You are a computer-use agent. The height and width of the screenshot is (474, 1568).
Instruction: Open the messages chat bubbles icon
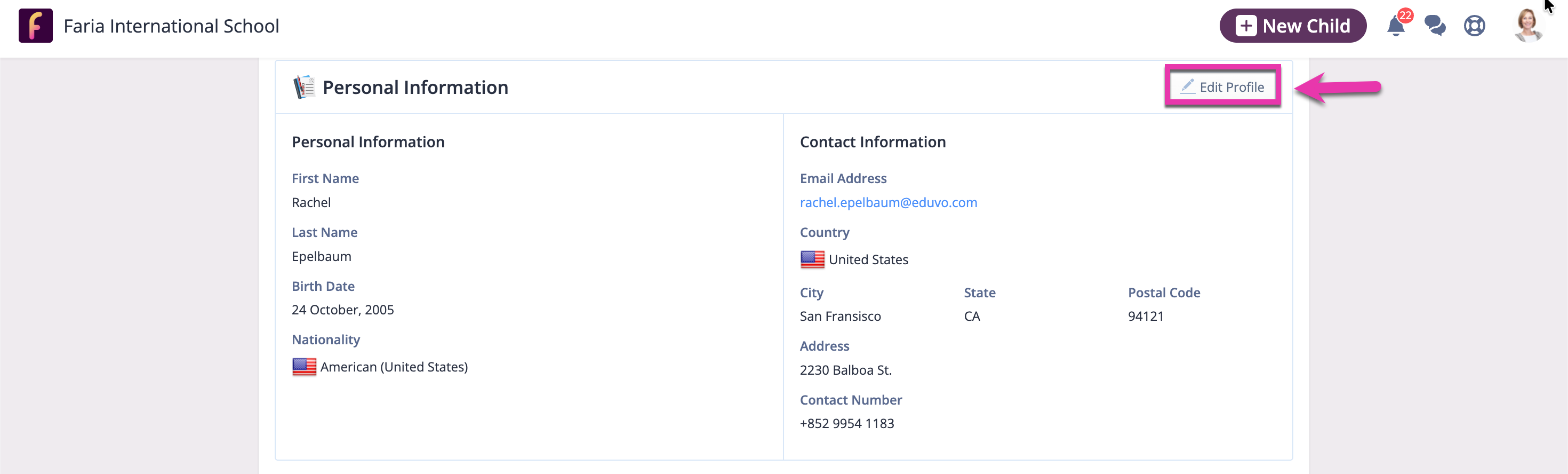coord(1435,26)
